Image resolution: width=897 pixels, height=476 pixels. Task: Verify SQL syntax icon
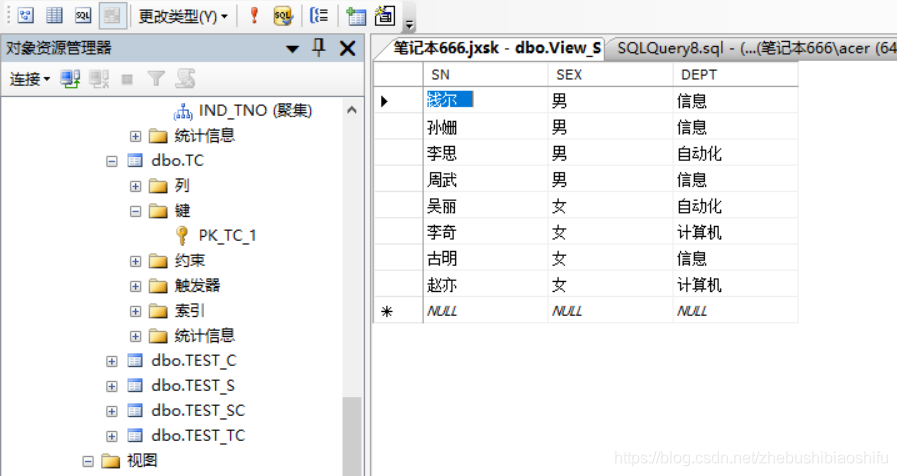point(283,15)
